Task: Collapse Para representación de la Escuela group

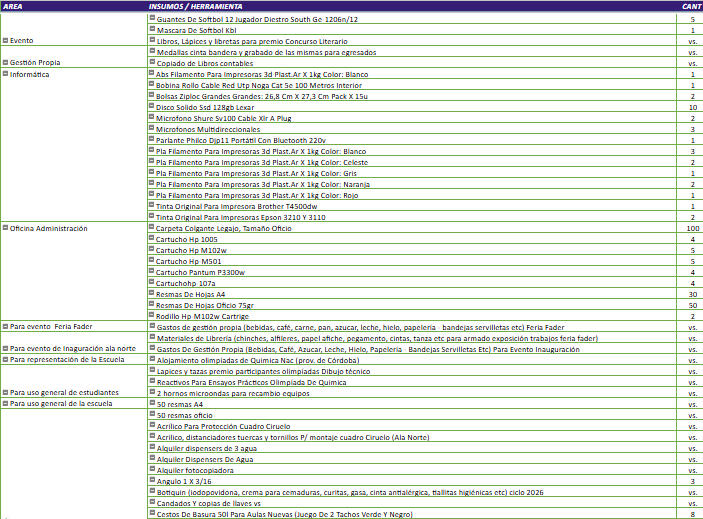Action: click(x=5, y=360)
